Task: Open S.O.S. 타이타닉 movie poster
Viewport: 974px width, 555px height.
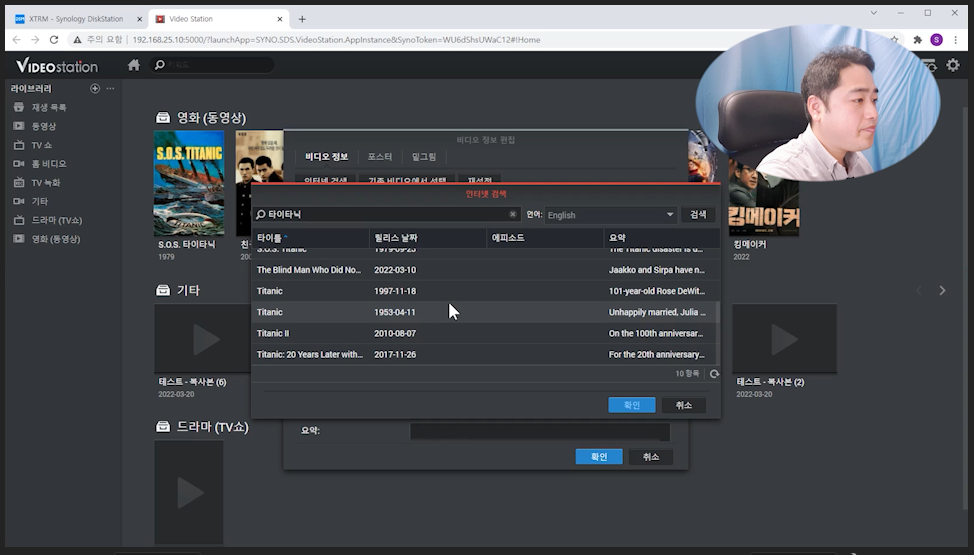Action: (x=189, y=183)
